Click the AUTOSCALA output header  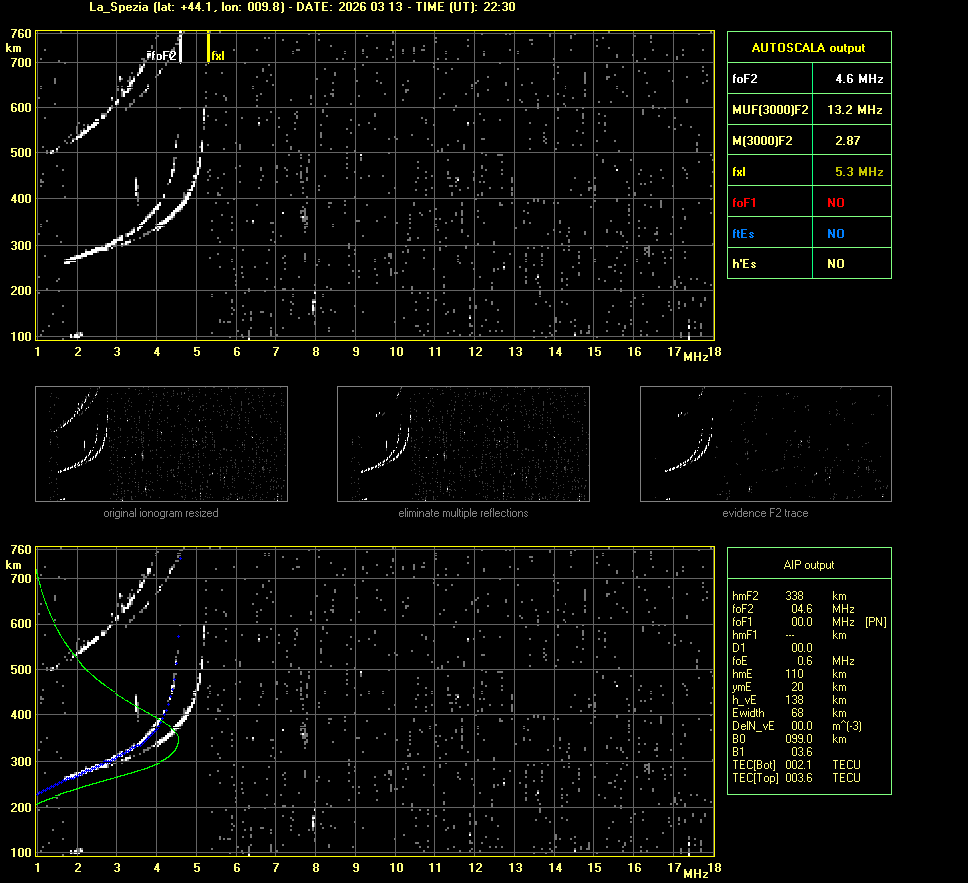(x=808, y=47)
